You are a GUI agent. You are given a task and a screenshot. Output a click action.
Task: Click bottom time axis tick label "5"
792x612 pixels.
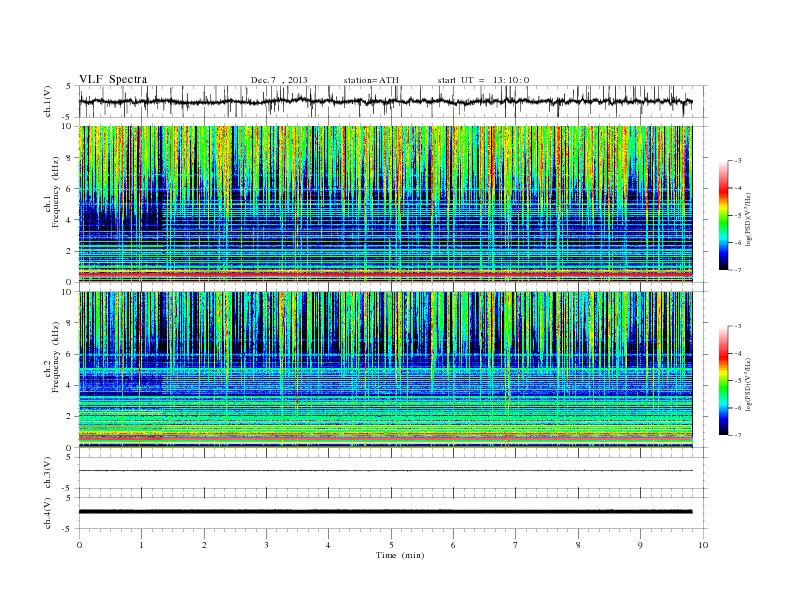point(391,545)
